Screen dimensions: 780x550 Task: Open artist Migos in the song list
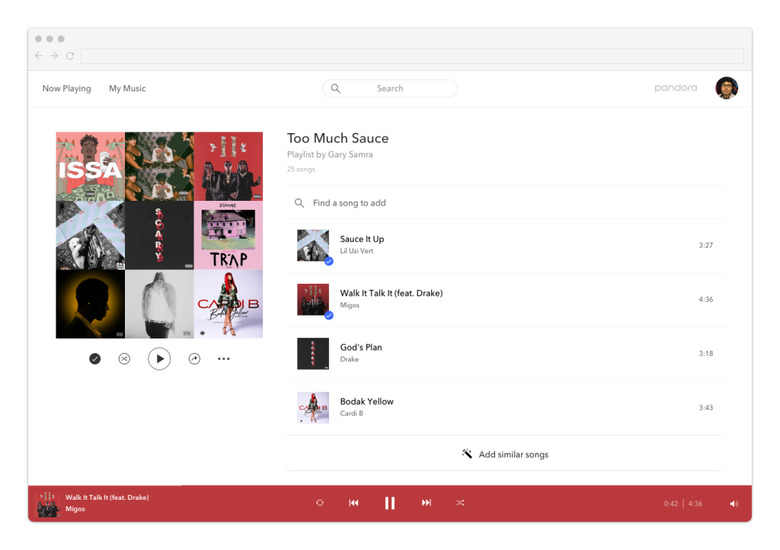click(350, 305)
